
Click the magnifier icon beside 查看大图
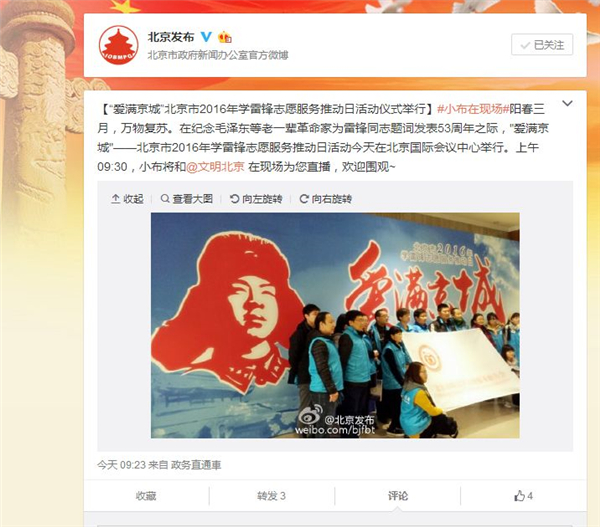[x=165, y=199]
